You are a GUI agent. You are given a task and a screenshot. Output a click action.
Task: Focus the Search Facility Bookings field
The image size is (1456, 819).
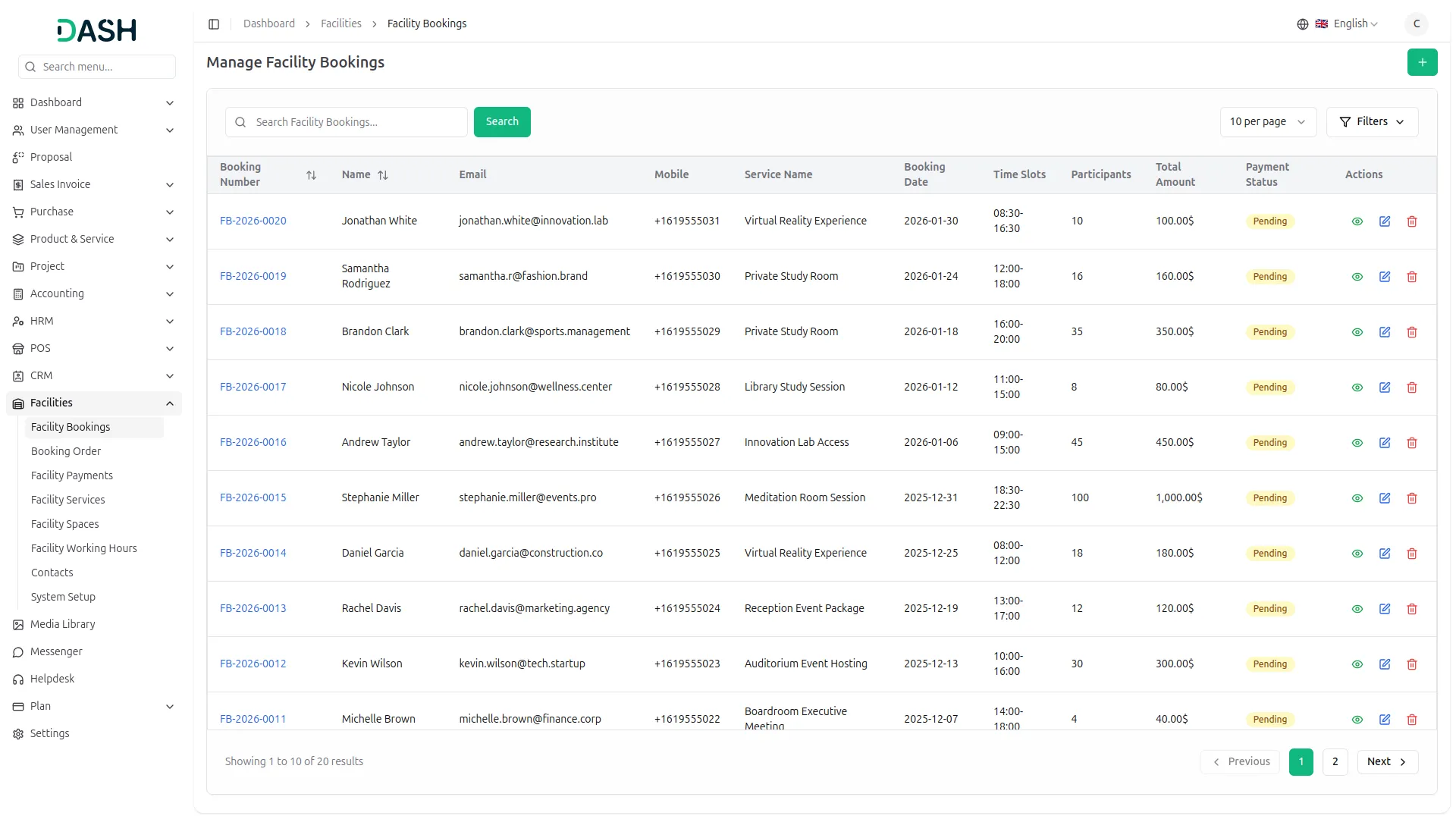[356, 122]
